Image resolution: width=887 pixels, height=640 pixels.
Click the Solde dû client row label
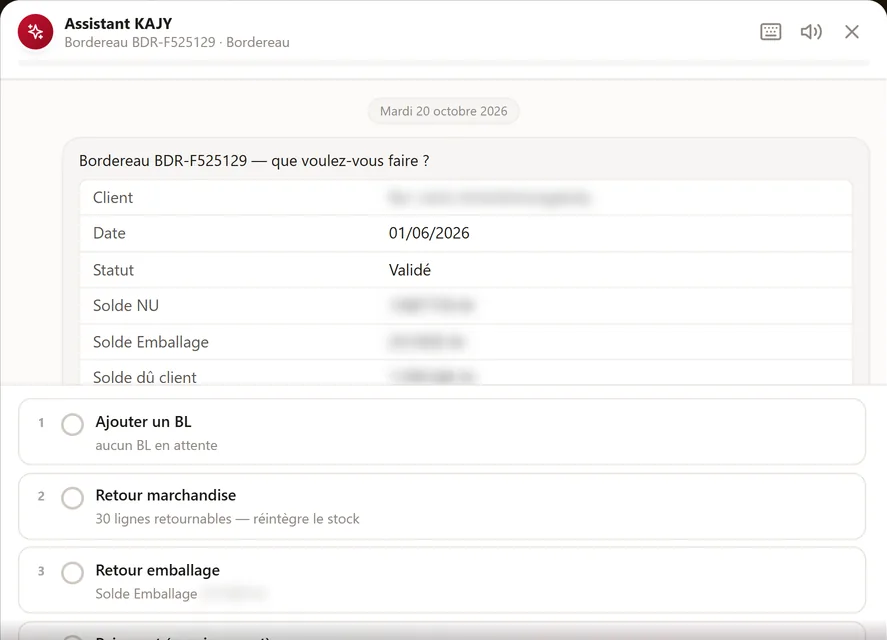tap(144, 377)
